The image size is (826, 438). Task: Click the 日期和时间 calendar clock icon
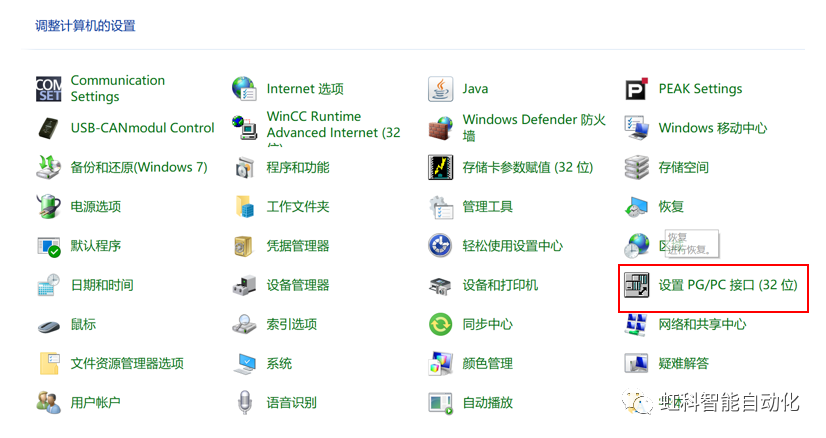(x=48, y=285)
